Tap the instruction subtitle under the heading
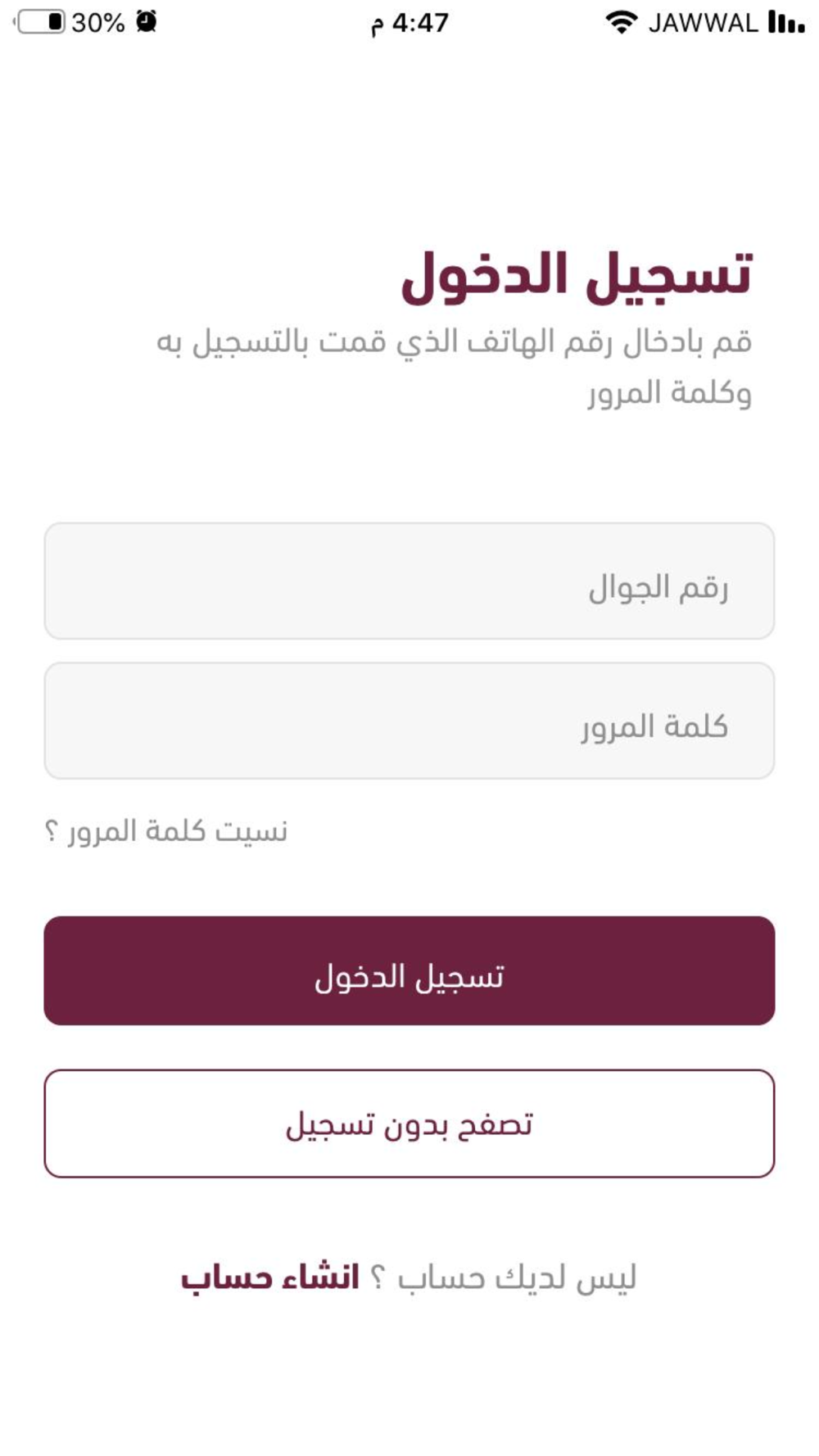The width and height of the screenshot is (819, 1456). coord(455,367)
